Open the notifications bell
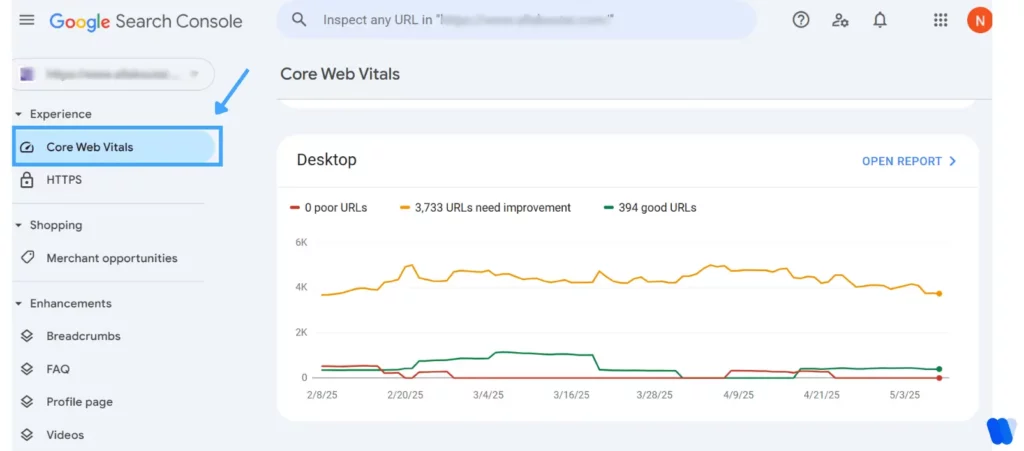The width and height of the screenshot is (1024, 451). [880, 20]
